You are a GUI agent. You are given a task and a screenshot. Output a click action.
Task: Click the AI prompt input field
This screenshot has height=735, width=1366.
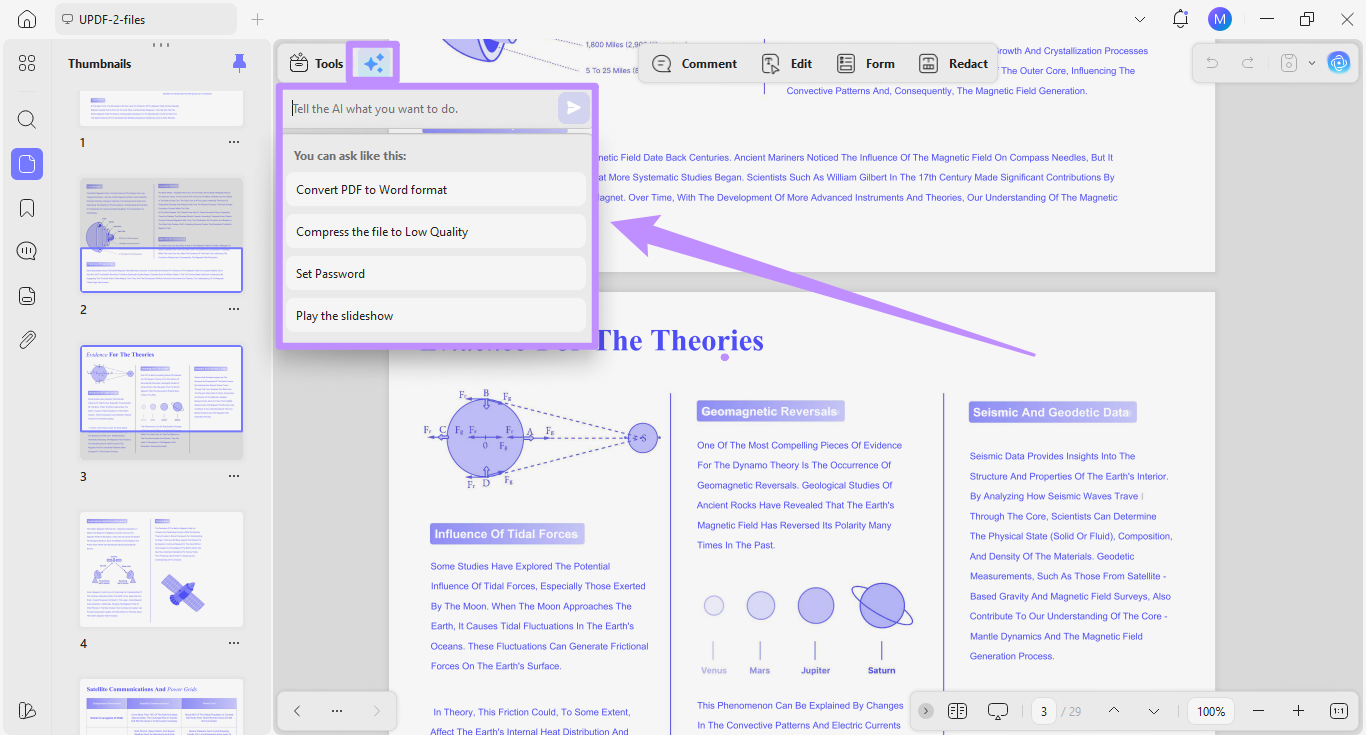422,108
